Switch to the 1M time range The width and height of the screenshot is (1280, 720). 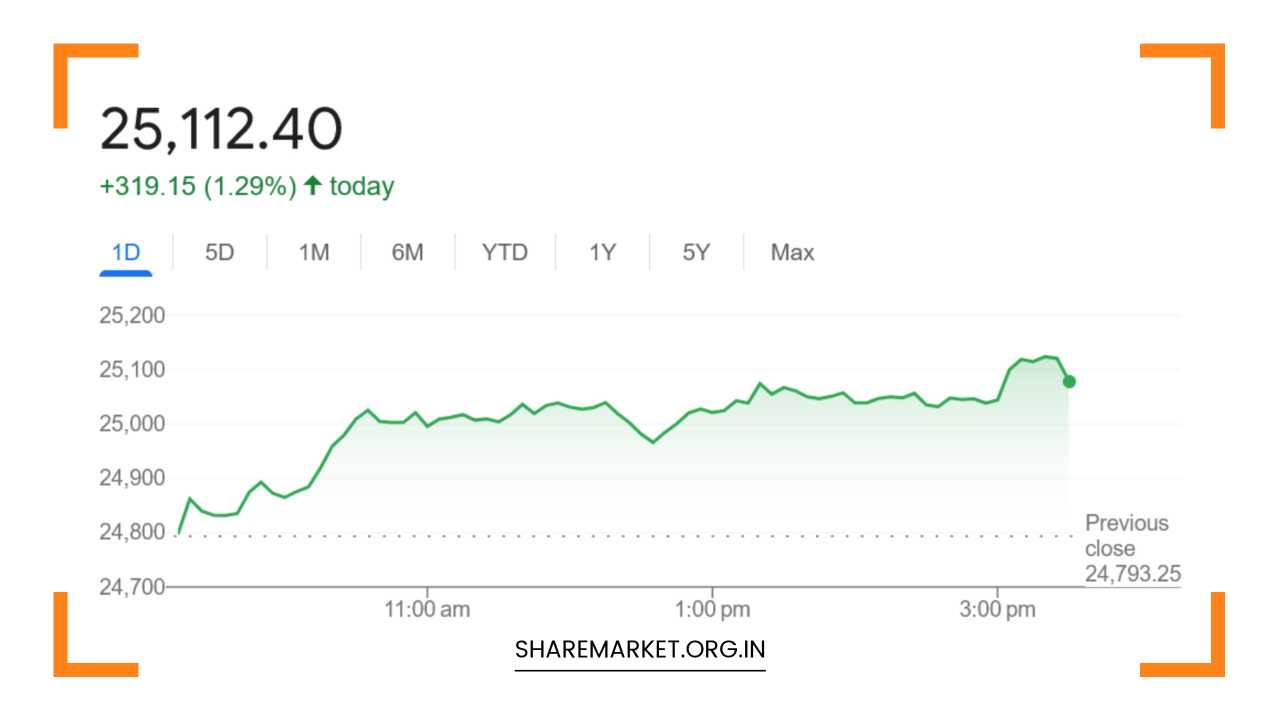[313, 253]
